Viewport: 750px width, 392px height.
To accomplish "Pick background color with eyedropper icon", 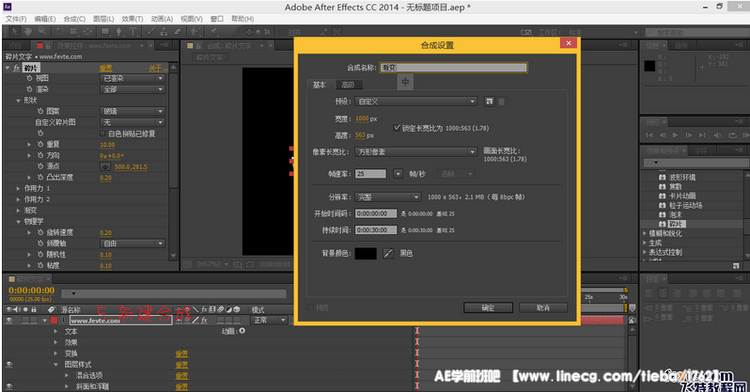I will point(388,253).
